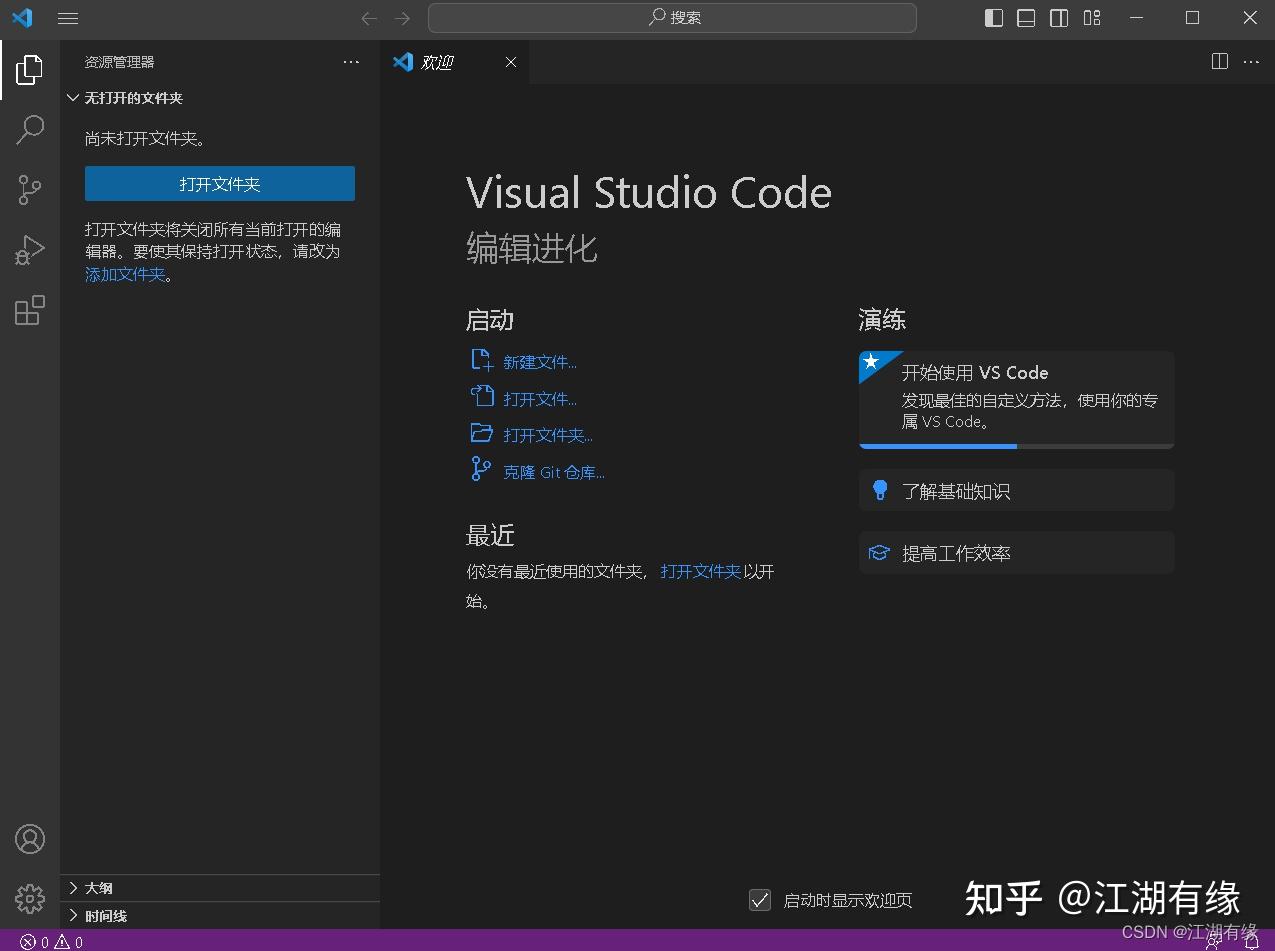Select the 欢迎 tab
This screenshot has width=1275, height=951.
click(x=437, y=61)
